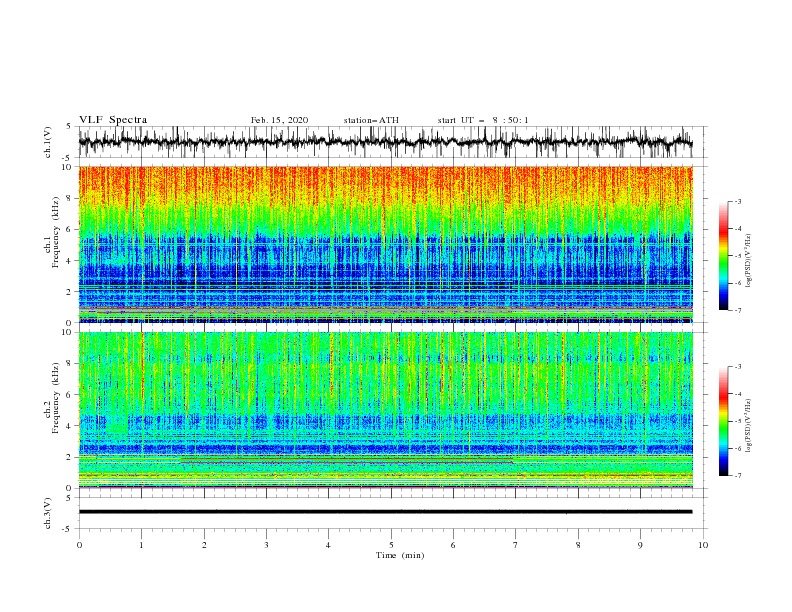Screen dimensions: 792x612
Task: Click the flat ch.3 voltage trace
Action: coord(385,512)
